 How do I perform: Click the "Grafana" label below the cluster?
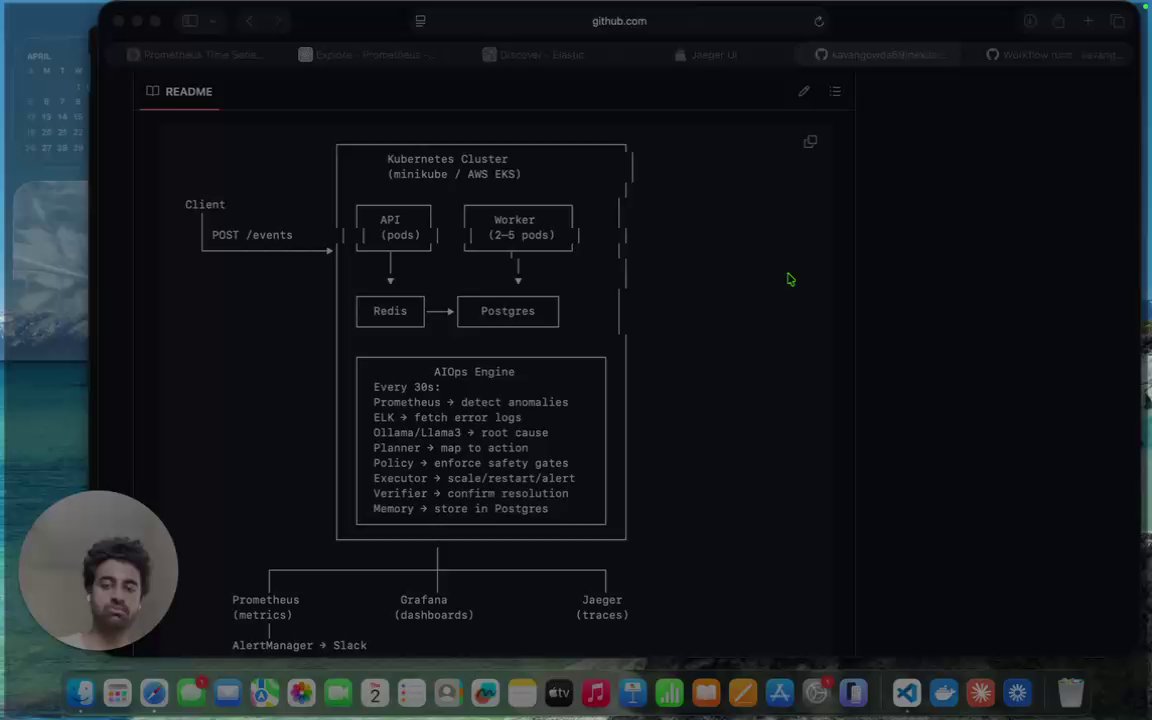(423, 600)
